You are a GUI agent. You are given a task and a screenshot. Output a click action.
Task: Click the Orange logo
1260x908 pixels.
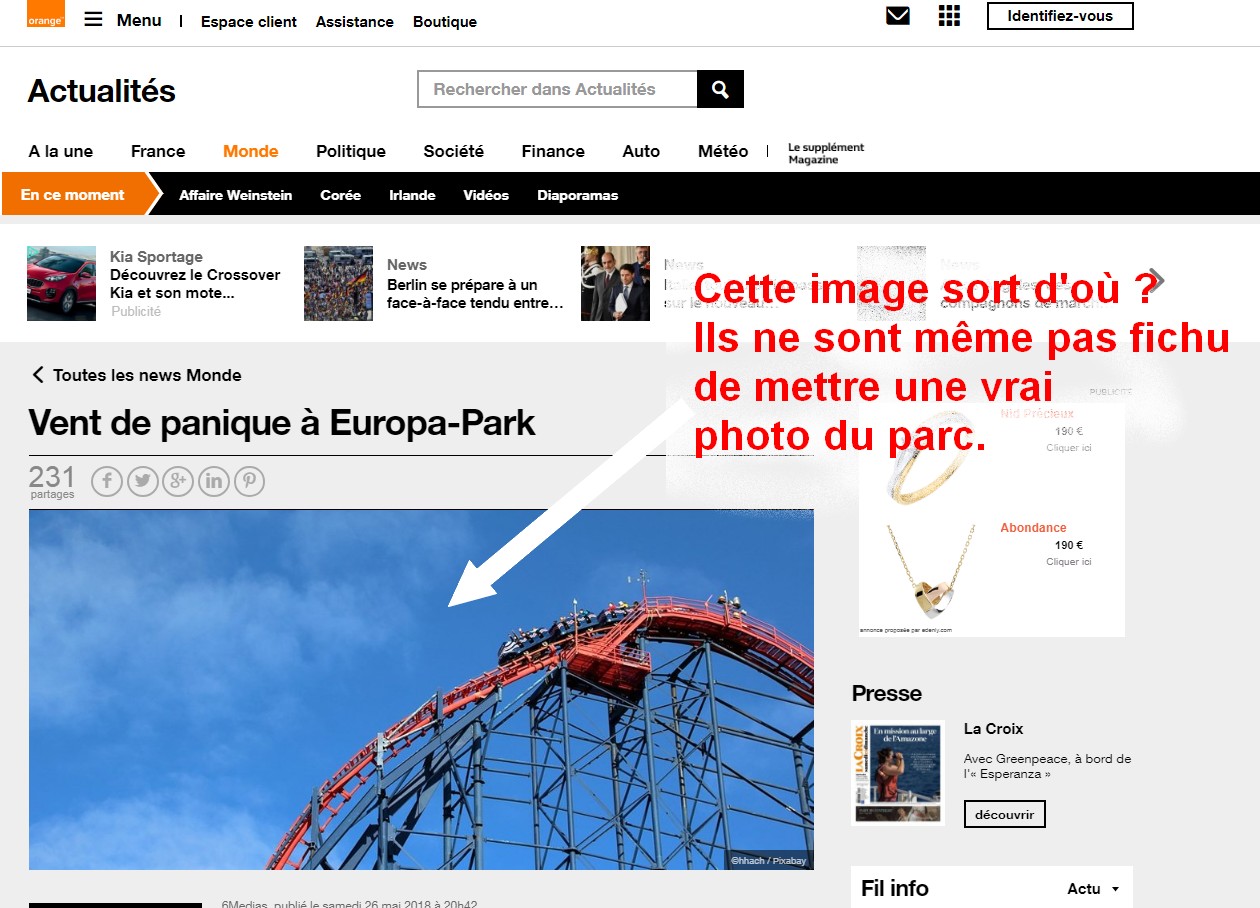(46, 14)
